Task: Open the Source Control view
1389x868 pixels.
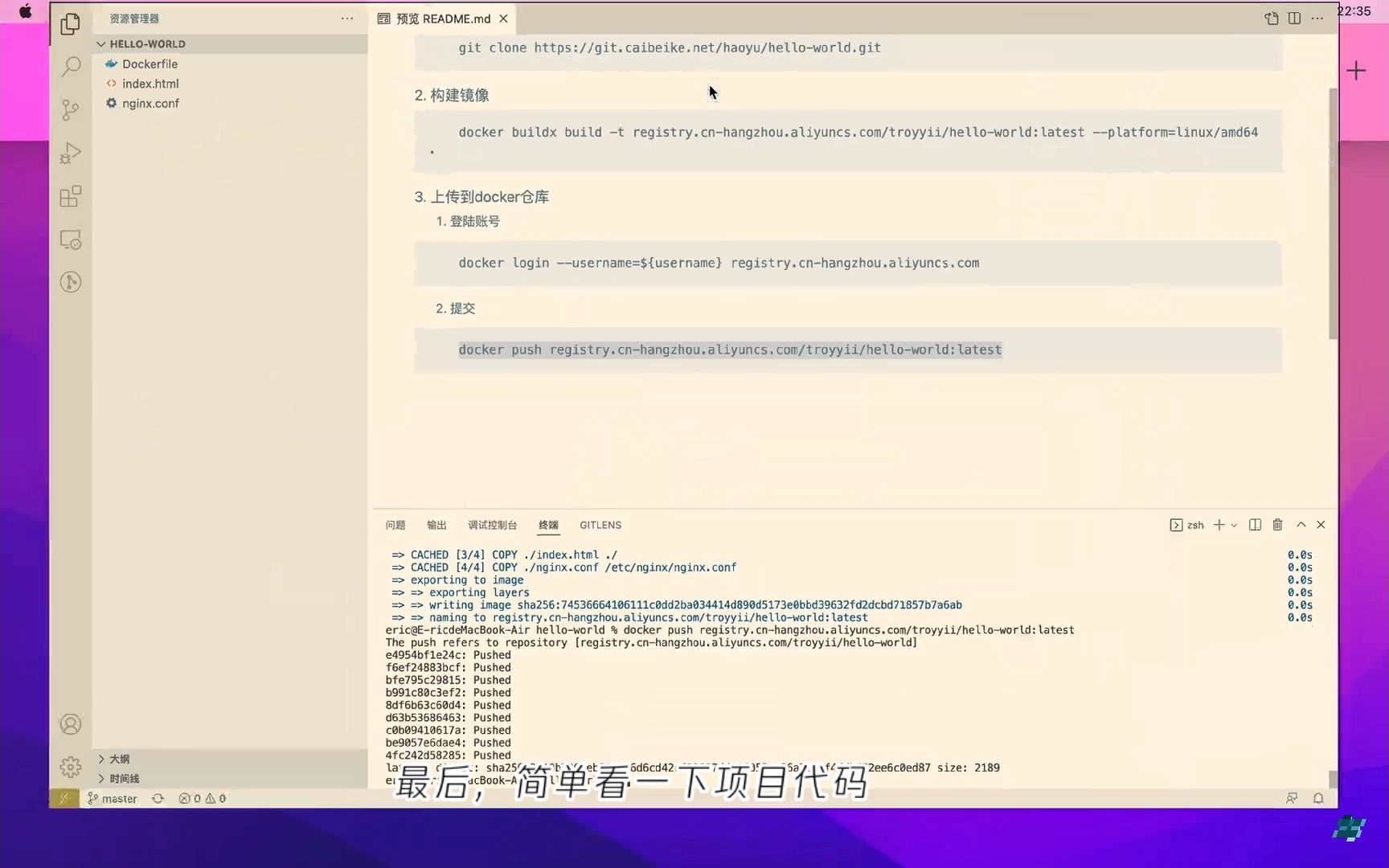Action: point(71,109)
